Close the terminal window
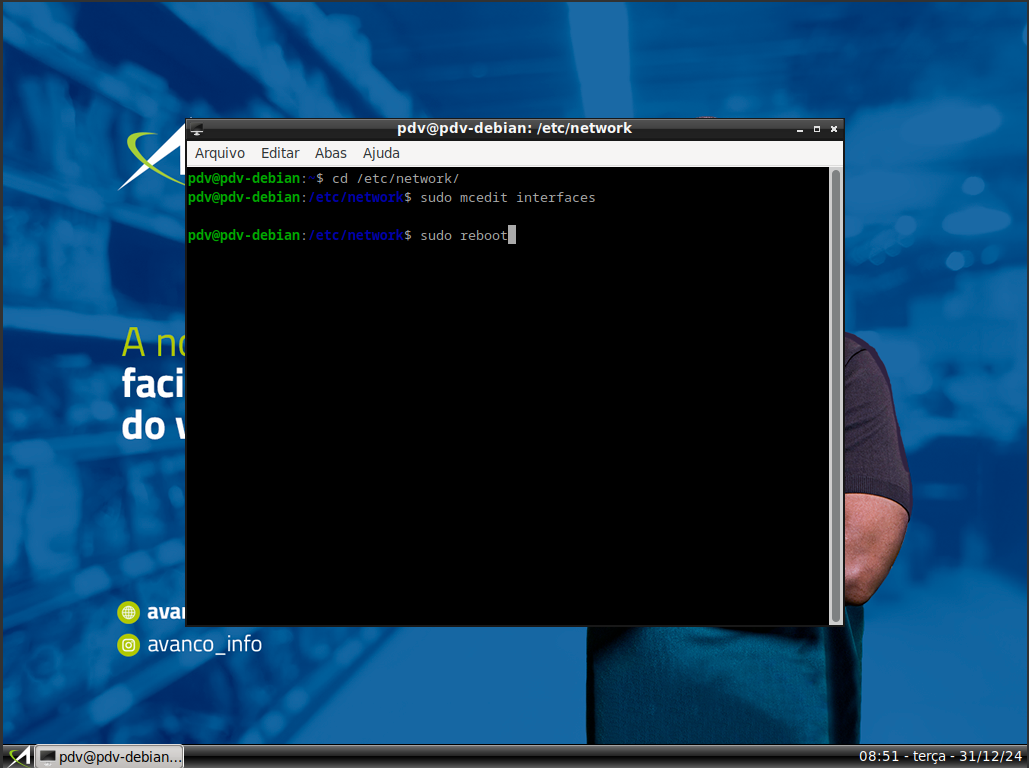The image size is (1029, 768). [x=834, y=129]
